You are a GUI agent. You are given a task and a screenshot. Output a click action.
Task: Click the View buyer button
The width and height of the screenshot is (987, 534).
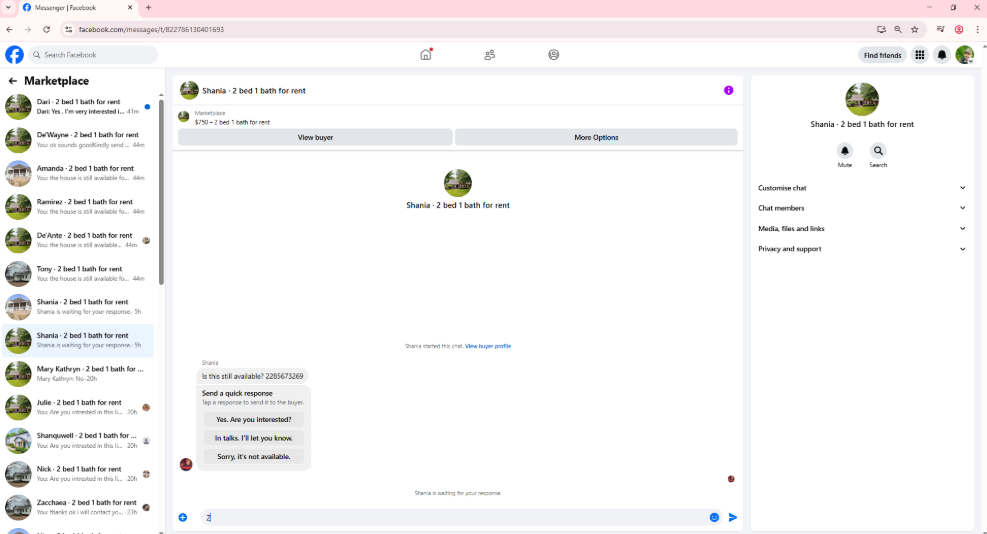click(315, 137)
